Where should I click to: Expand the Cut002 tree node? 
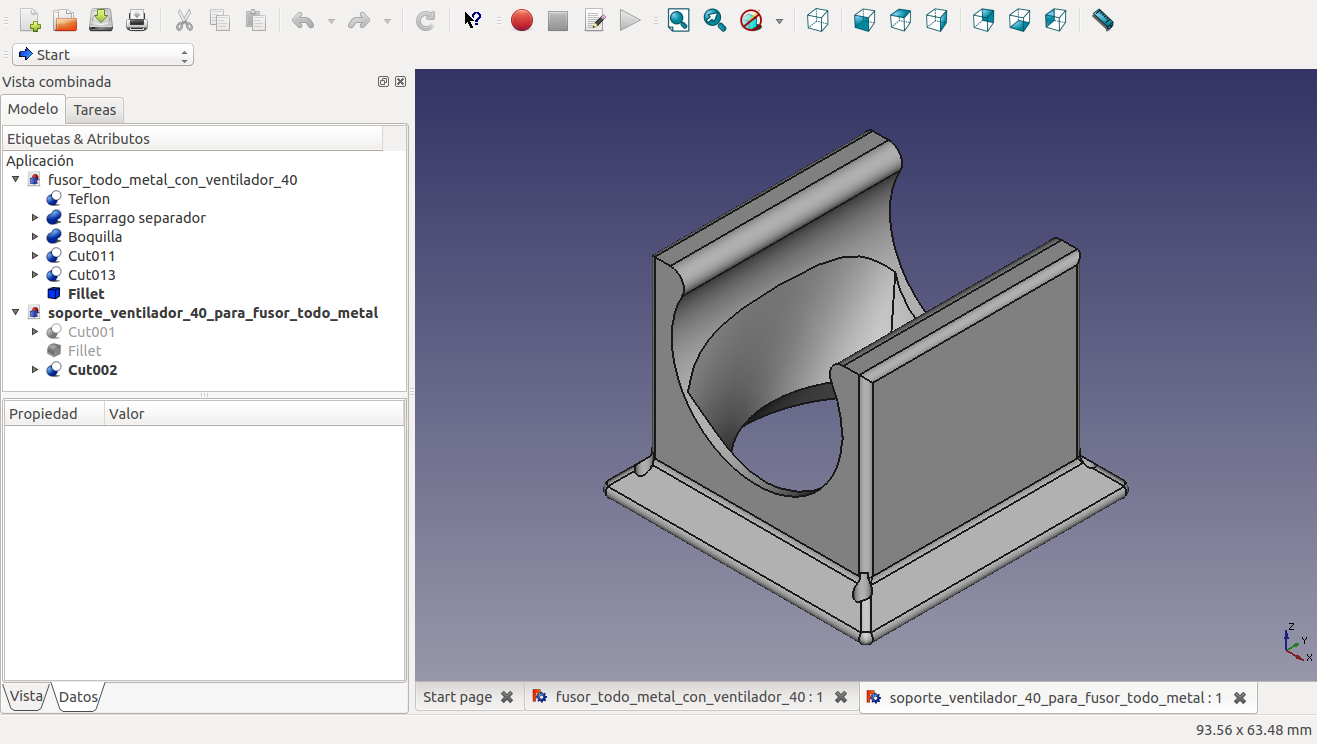[35, 370]
